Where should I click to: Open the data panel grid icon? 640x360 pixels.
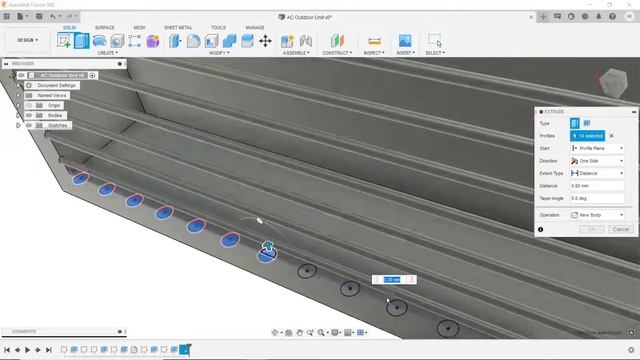(x=7, y=16)
